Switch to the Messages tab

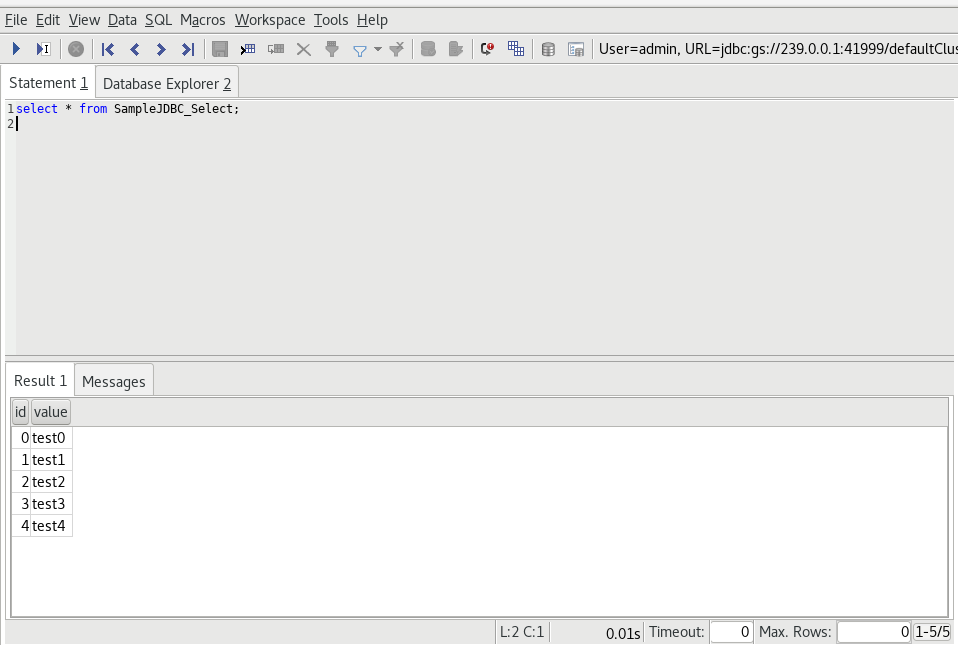(113, 381)
